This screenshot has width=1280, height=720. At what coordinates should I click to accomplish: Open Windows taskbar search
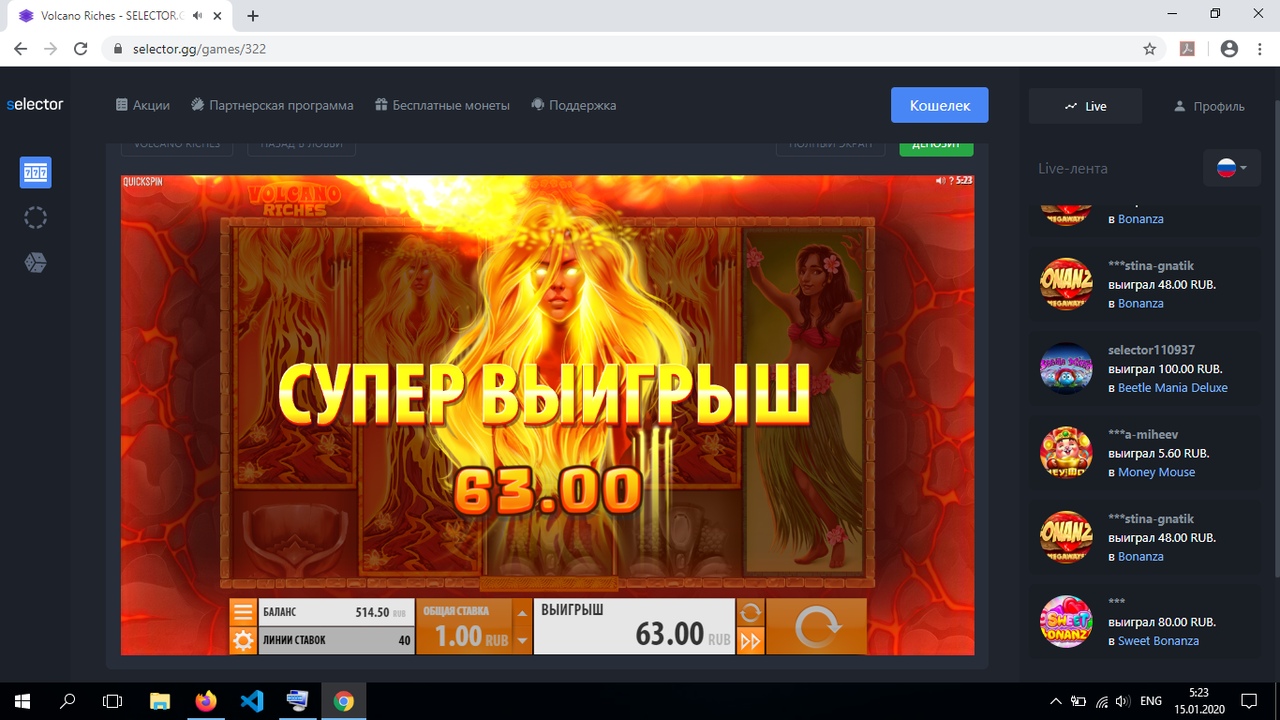point(68,701)
